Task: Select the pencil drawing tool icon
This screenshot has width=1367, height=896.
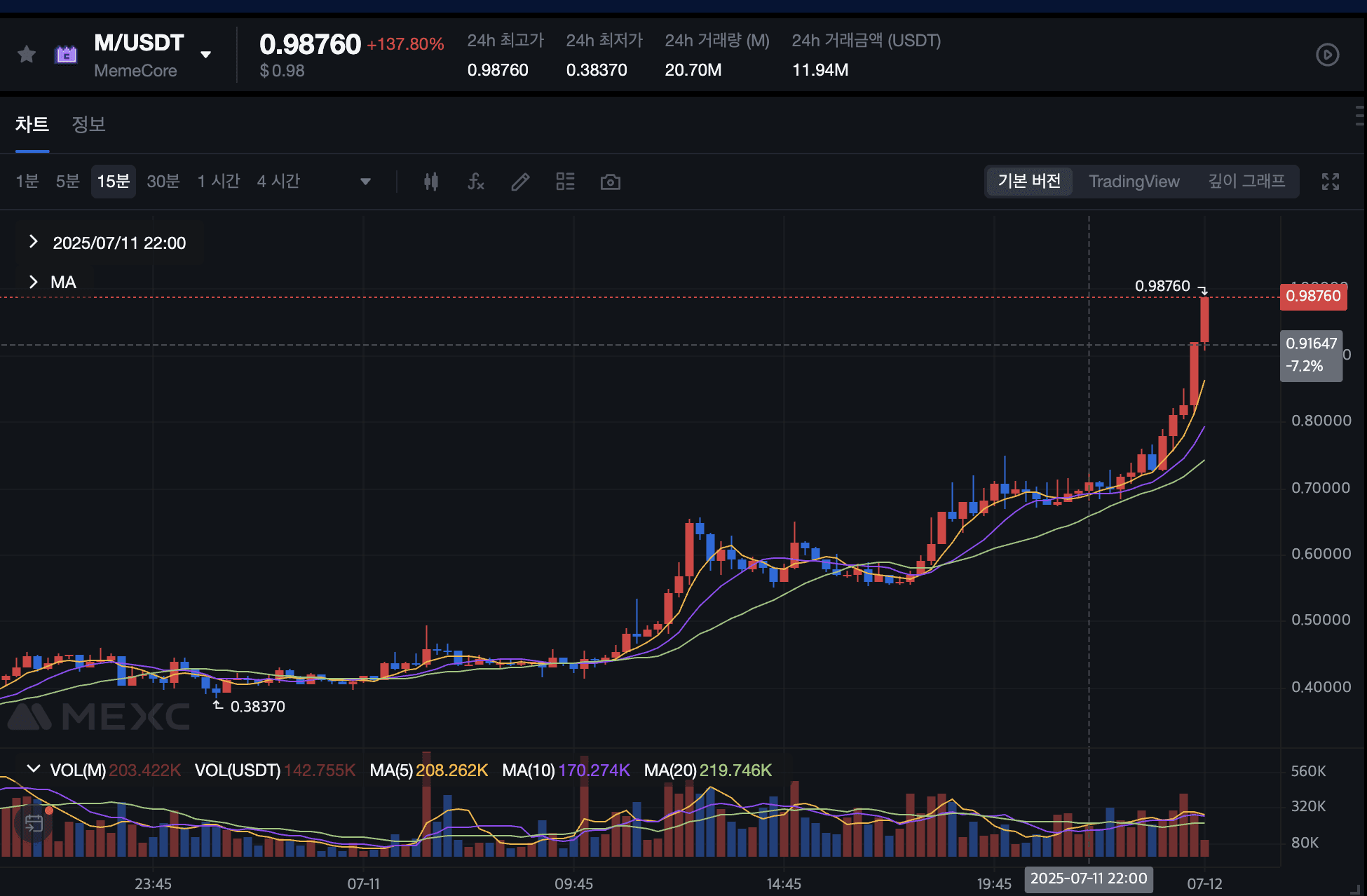Action: click(520, 182)
